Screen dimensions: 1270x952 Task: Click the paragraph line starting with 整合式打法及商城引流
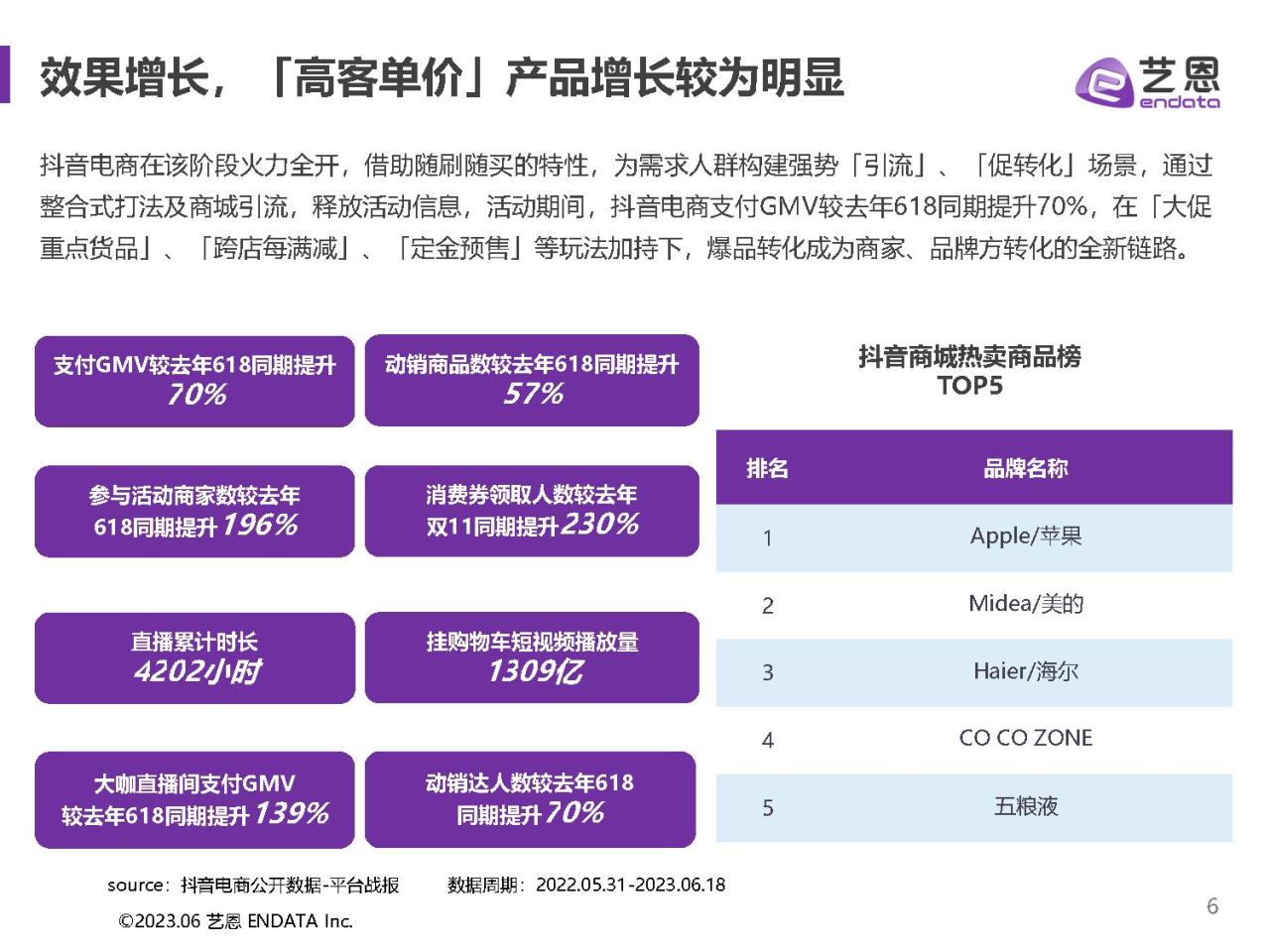pos(626,206)
